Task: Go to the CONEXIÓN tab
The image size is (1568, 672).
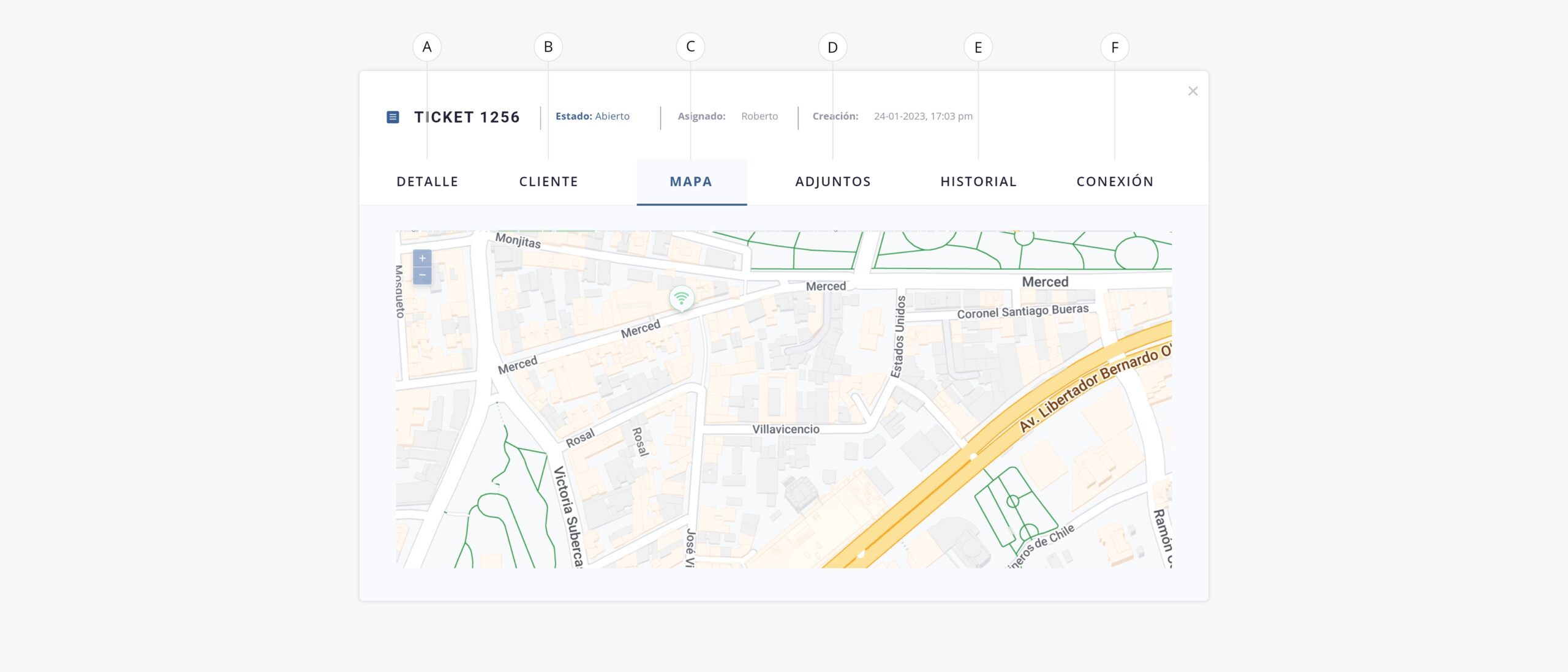Action: pyautogui.click(x=1115, y=182)
